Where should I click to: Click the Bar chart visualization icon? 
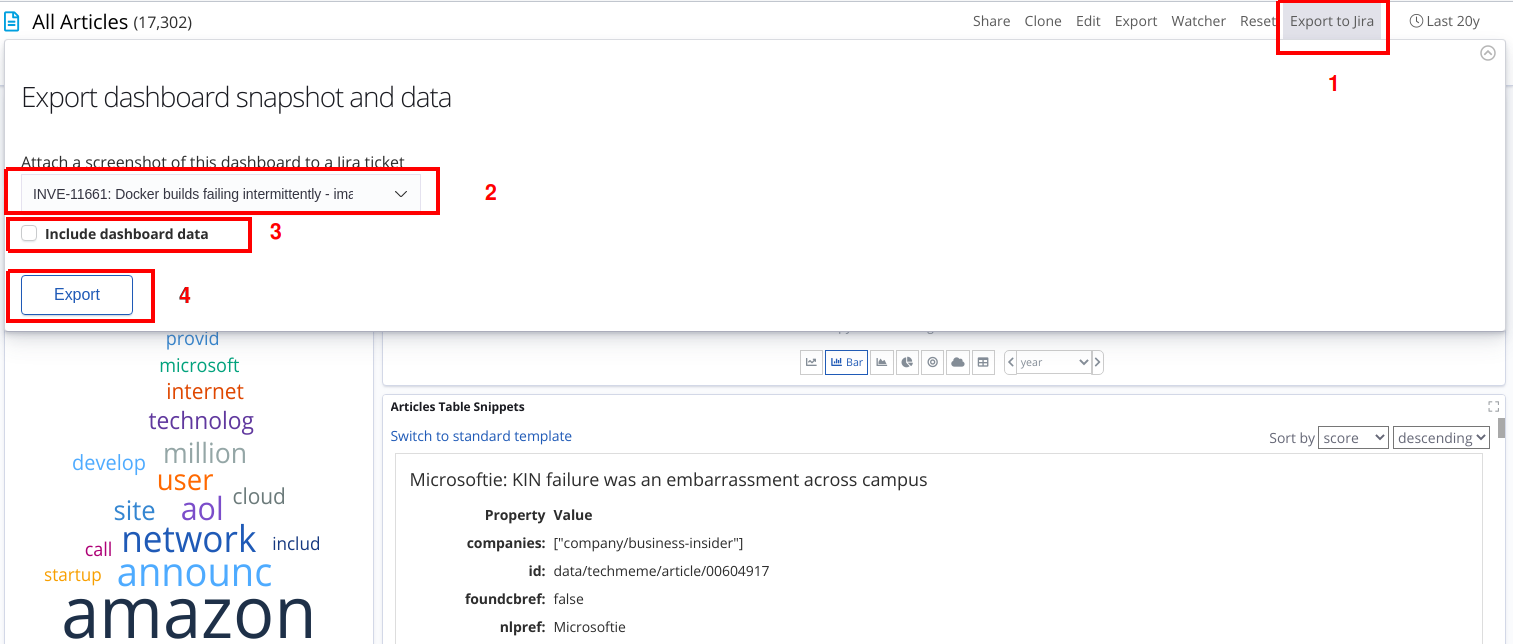click(x=845, y=362)
